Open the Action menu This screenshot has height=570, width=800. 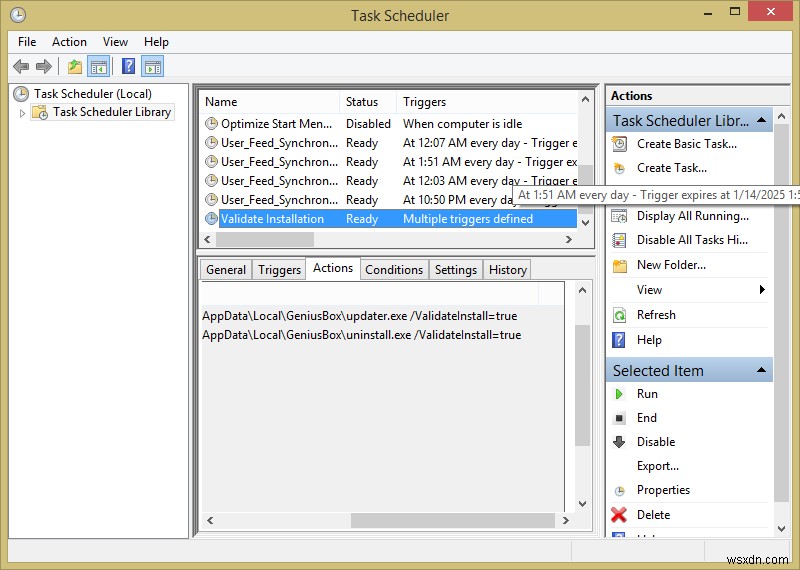coord(69,42)
